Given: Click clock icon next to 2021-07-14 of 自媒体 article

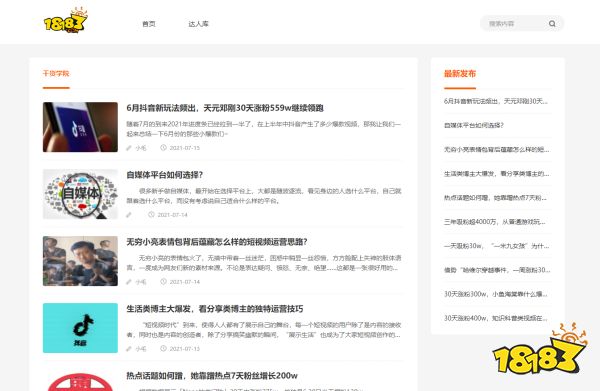Looking at the screenshot, I should 152,215.
